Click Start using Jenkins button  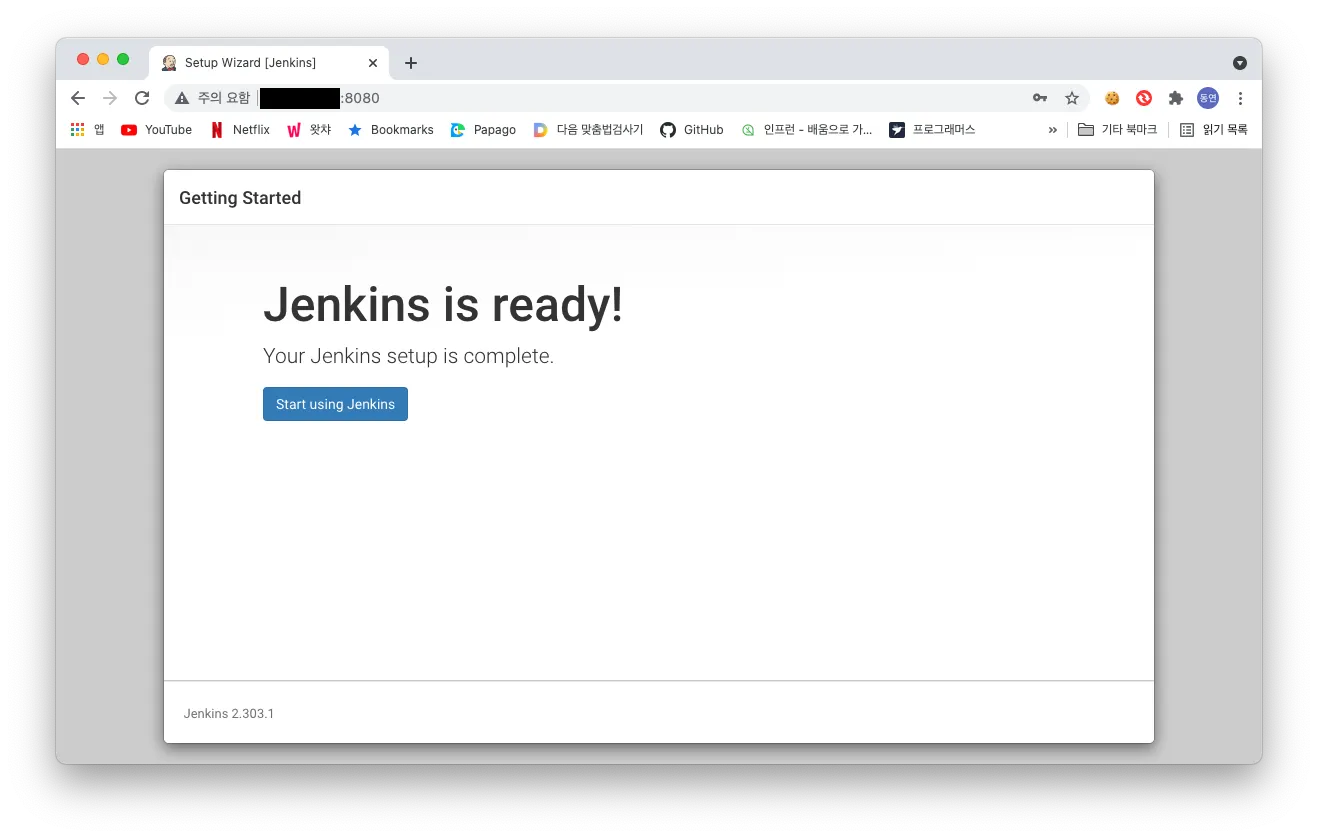coord(335,404)
